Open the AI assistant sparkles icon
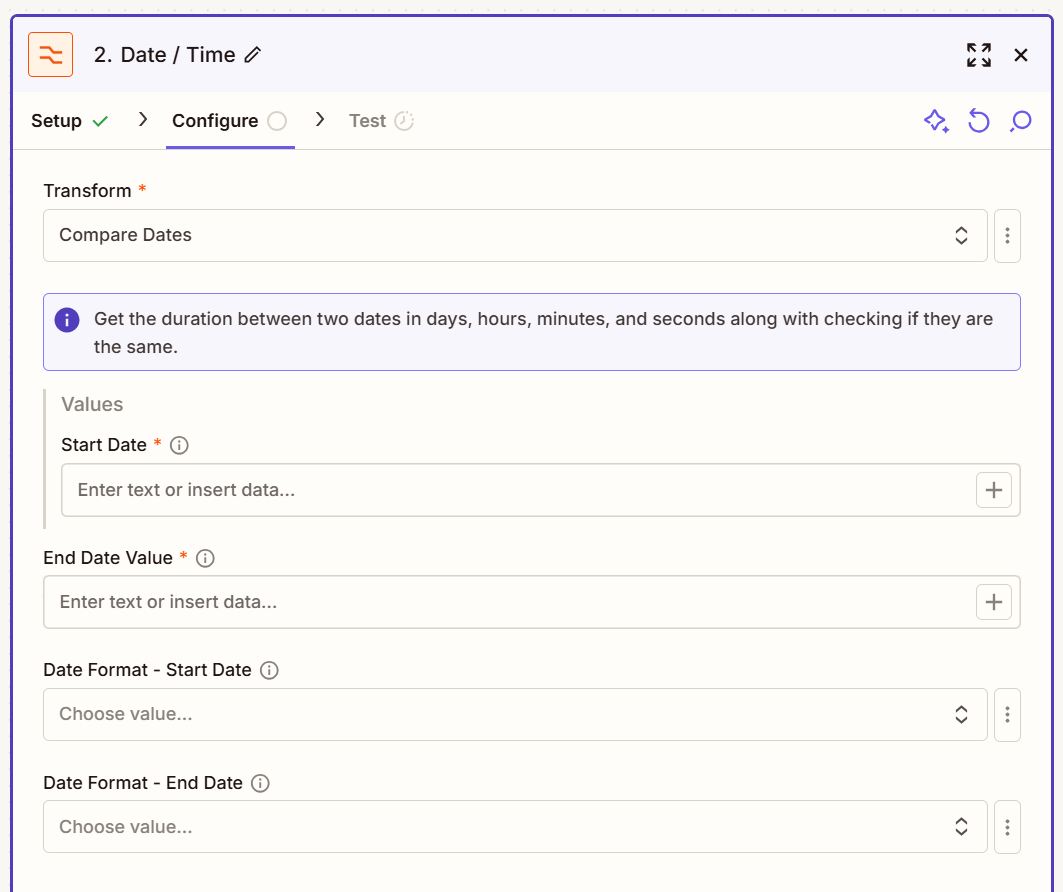Image resolution: width=1063 pixels, height=892 pixels. pos(936,120)
